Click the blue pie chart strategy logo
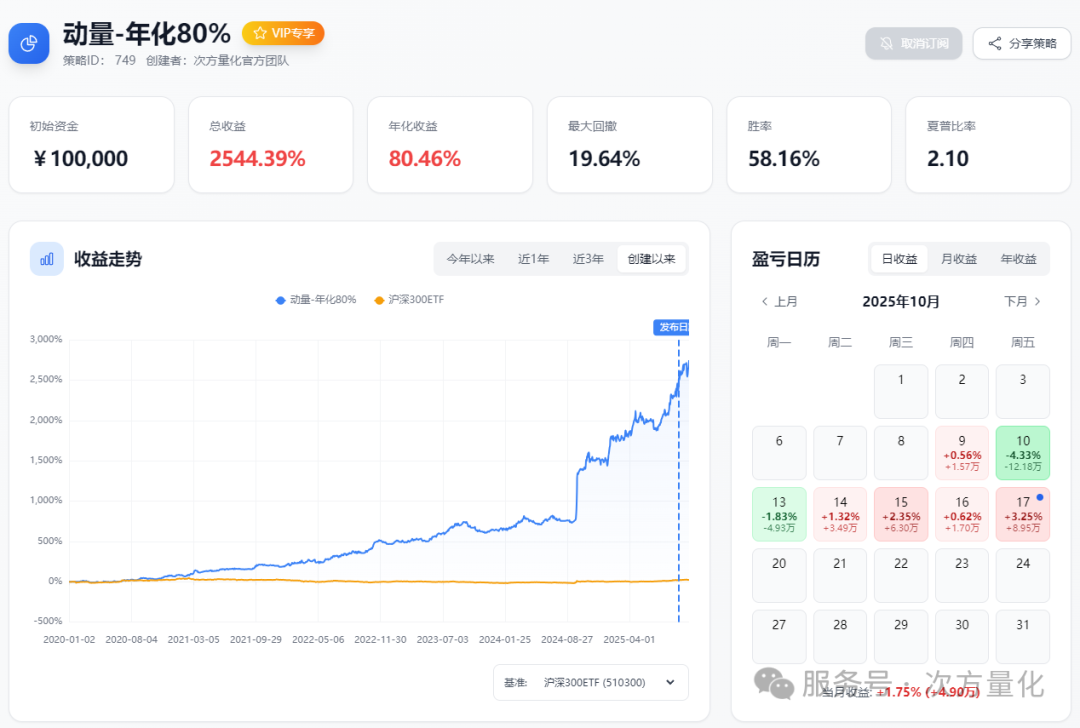Image resolution: width=1080 pixels, height=728 pixels. click(28, 43)
